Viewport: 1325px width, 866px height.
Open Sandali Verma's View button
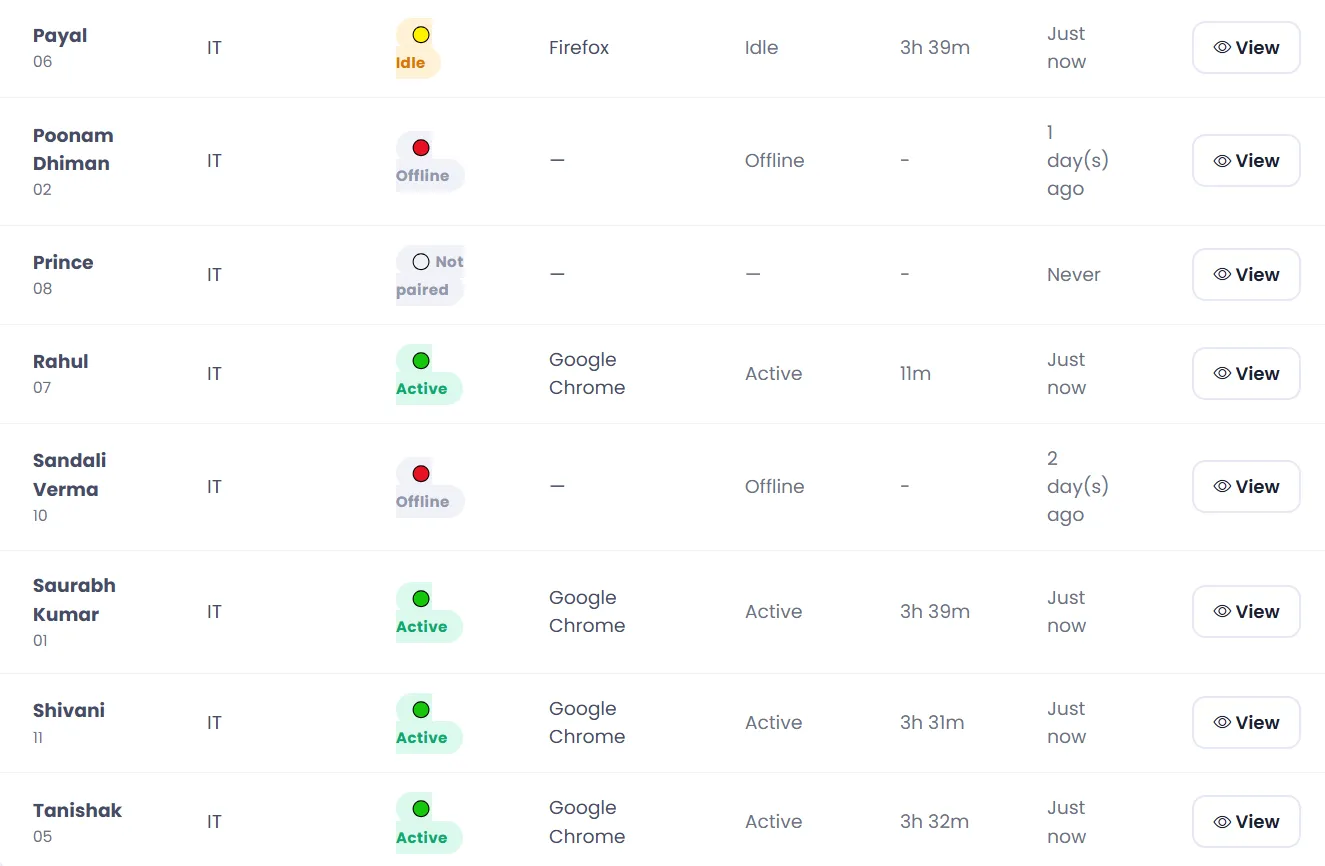point(1246,487)
